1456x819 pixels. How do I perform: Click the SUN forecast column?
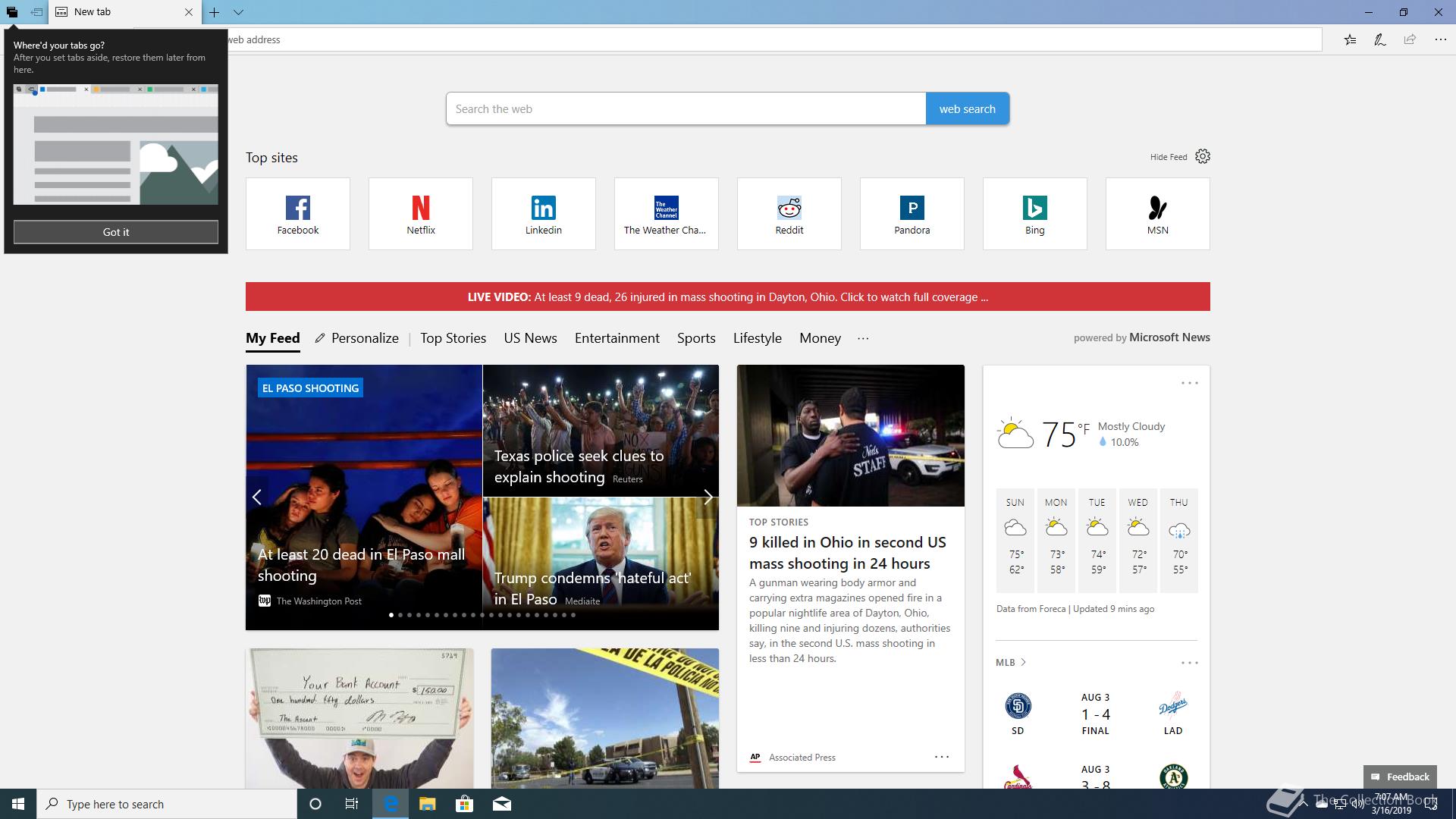click(x=1015, y=540)
